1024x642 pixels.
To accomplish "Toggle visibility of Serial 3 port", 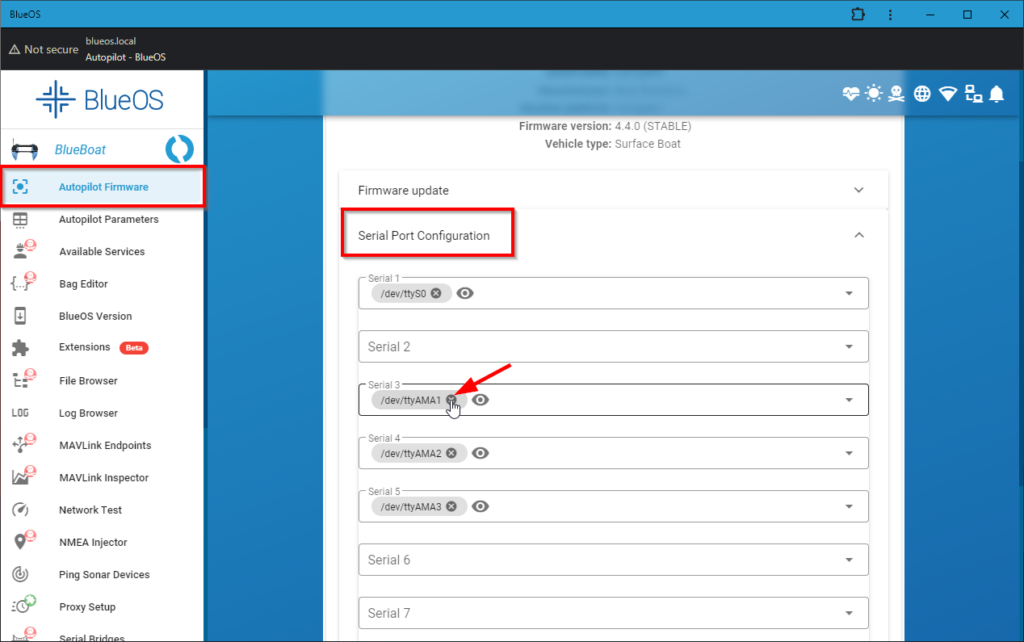I will pyautogui.click(x=480, y=399).
